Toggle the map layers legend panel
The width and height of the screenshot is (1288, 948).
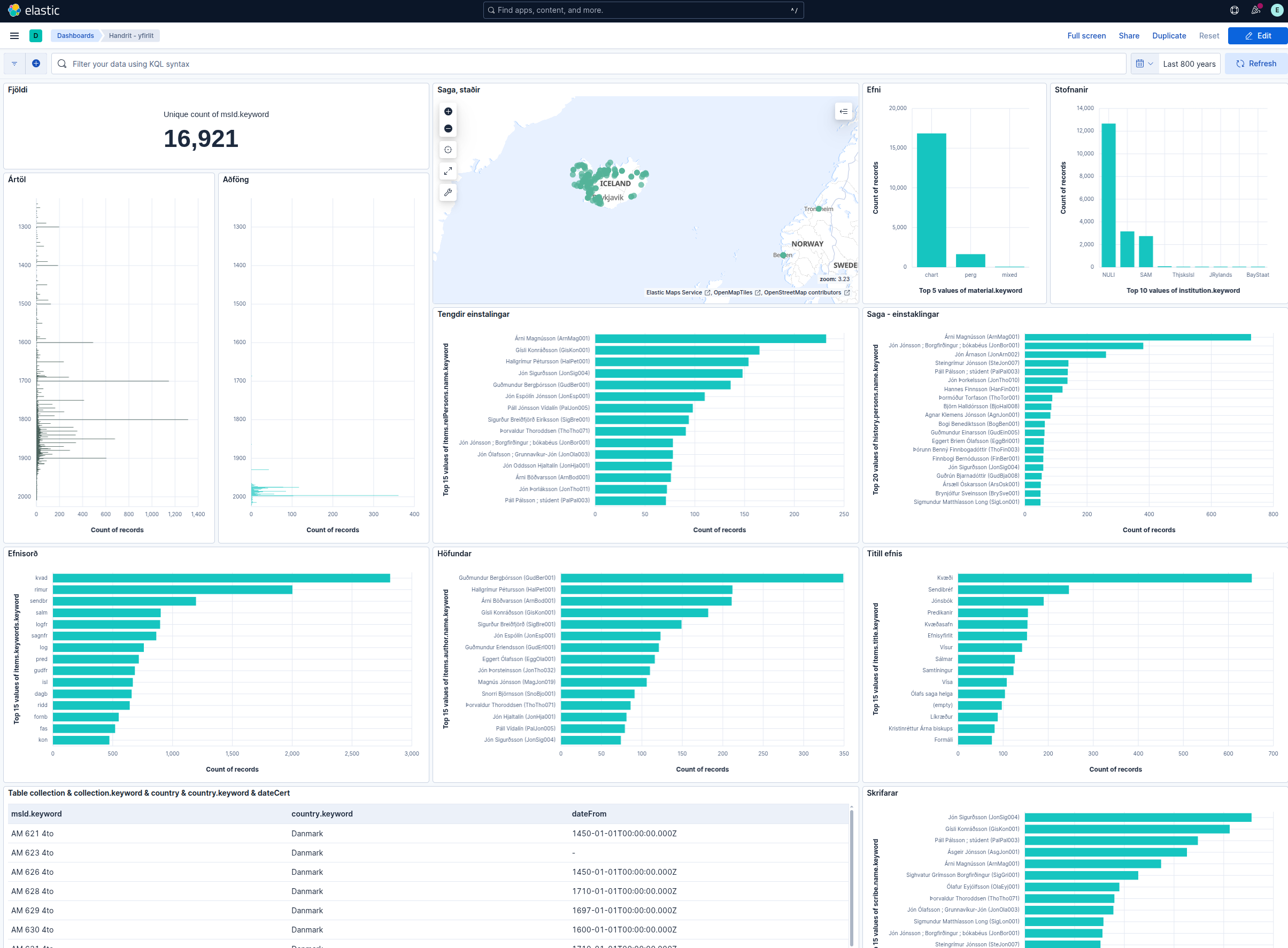pos(844,111)
